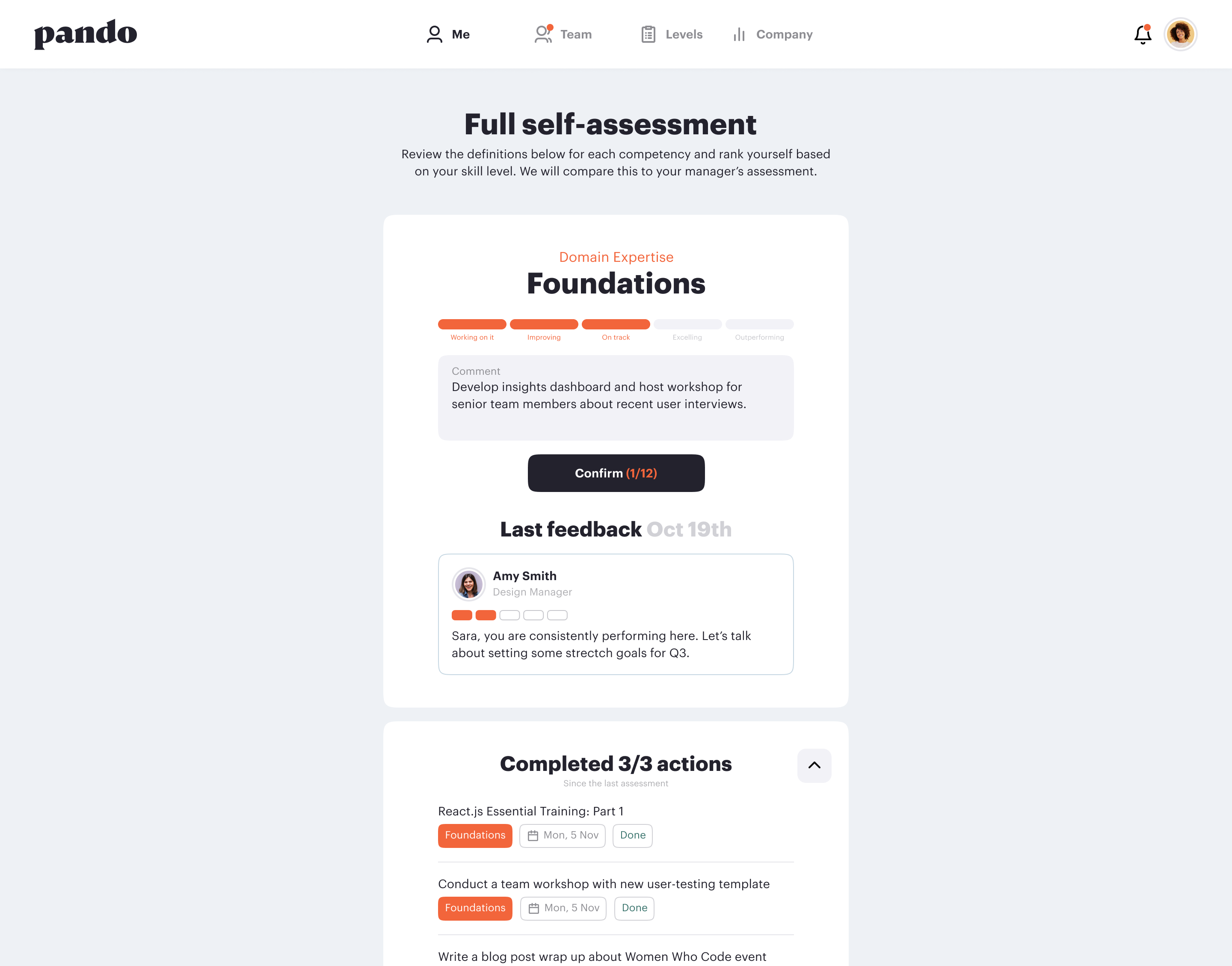Image resolution: width=1232 pixels, height=966 pixels.
Task: Collapse the Completed 3/3 actions section
Action: 814,766
